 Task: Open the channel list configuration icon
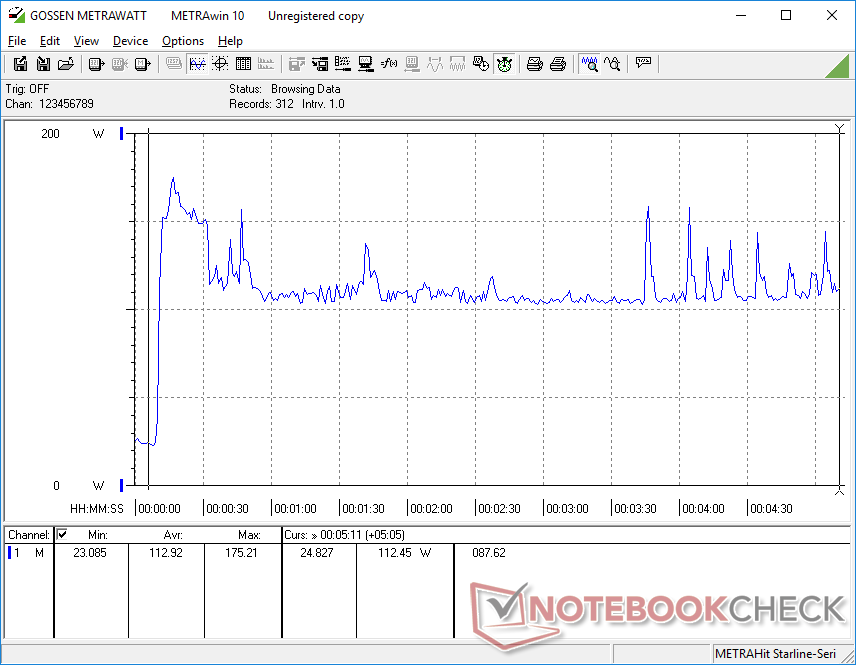[x=342, y=64]
